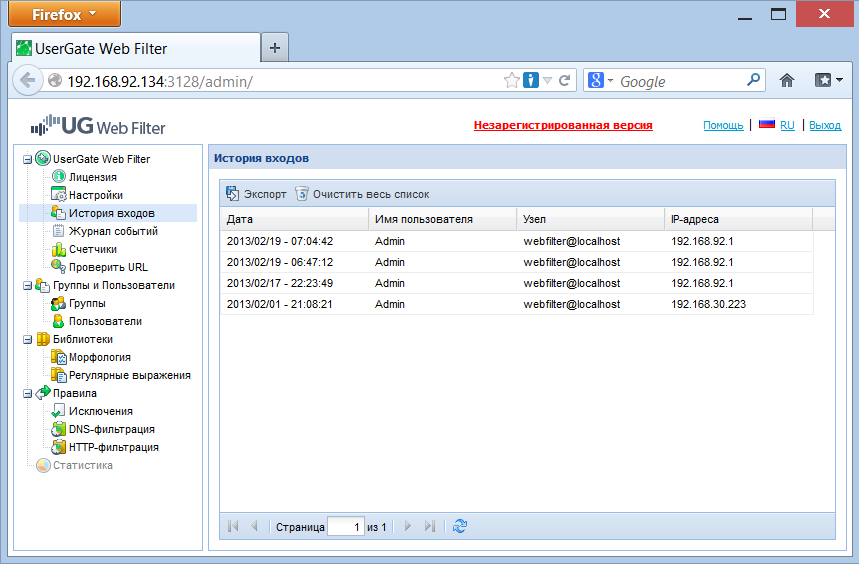
Task: Click the Счетчики bar chart icon
Action: [59, 249]
